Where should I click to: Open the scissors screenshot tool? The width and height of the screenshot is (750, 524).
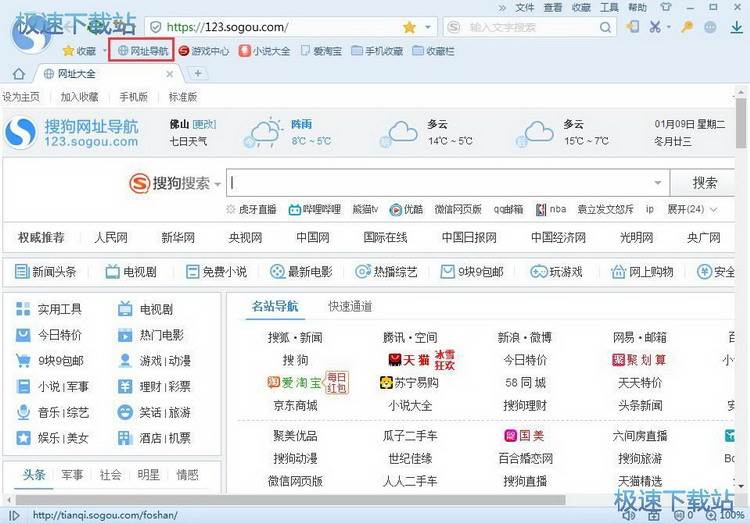coord(655,27)
